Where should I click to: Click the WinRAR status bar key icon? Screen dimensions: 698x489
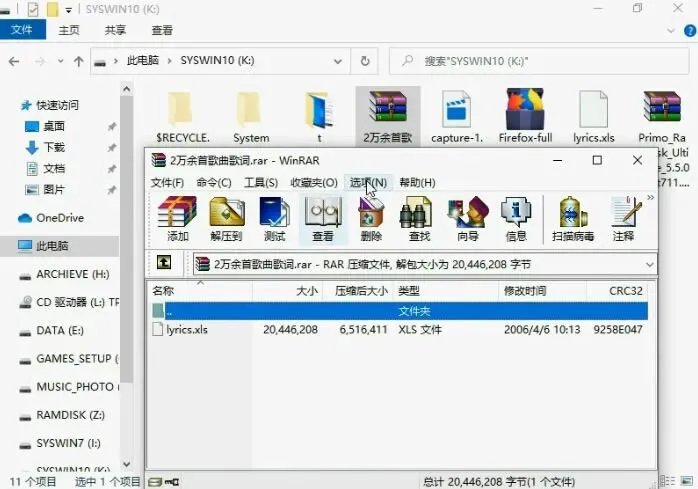pos(172,482)
